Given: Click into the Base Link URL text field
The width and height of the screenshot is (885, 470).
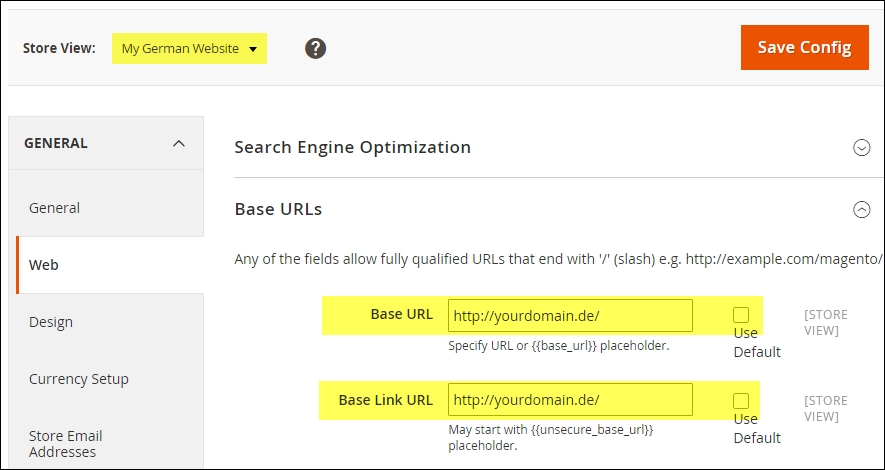Looking at the screenshot, I should coord(570,401).
